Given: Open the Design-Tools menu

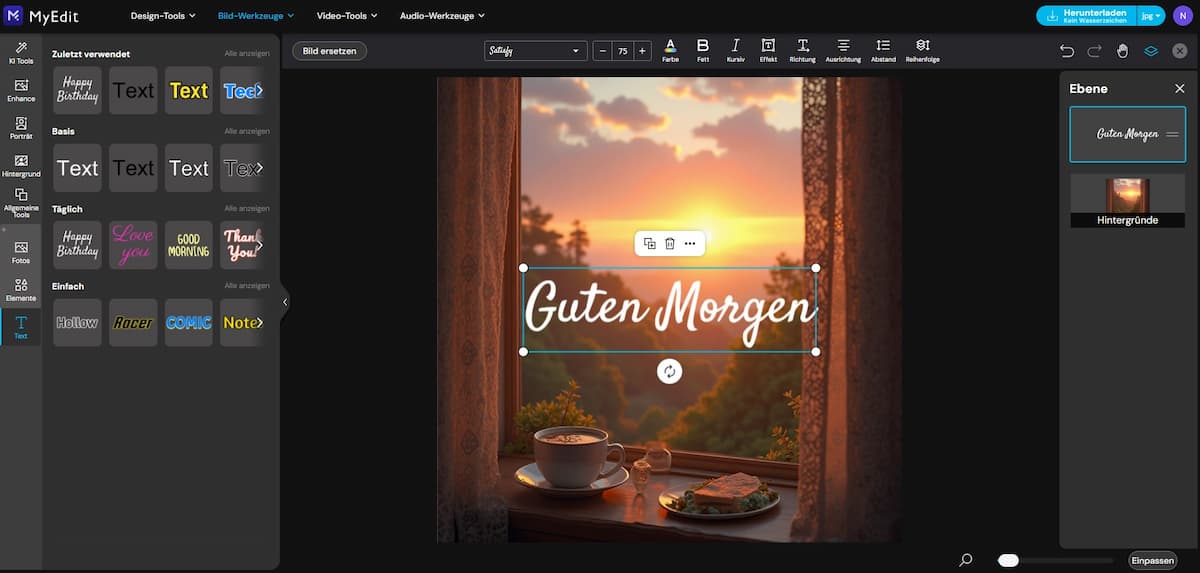Looking at the screenshot, I should tap(163, 16).
